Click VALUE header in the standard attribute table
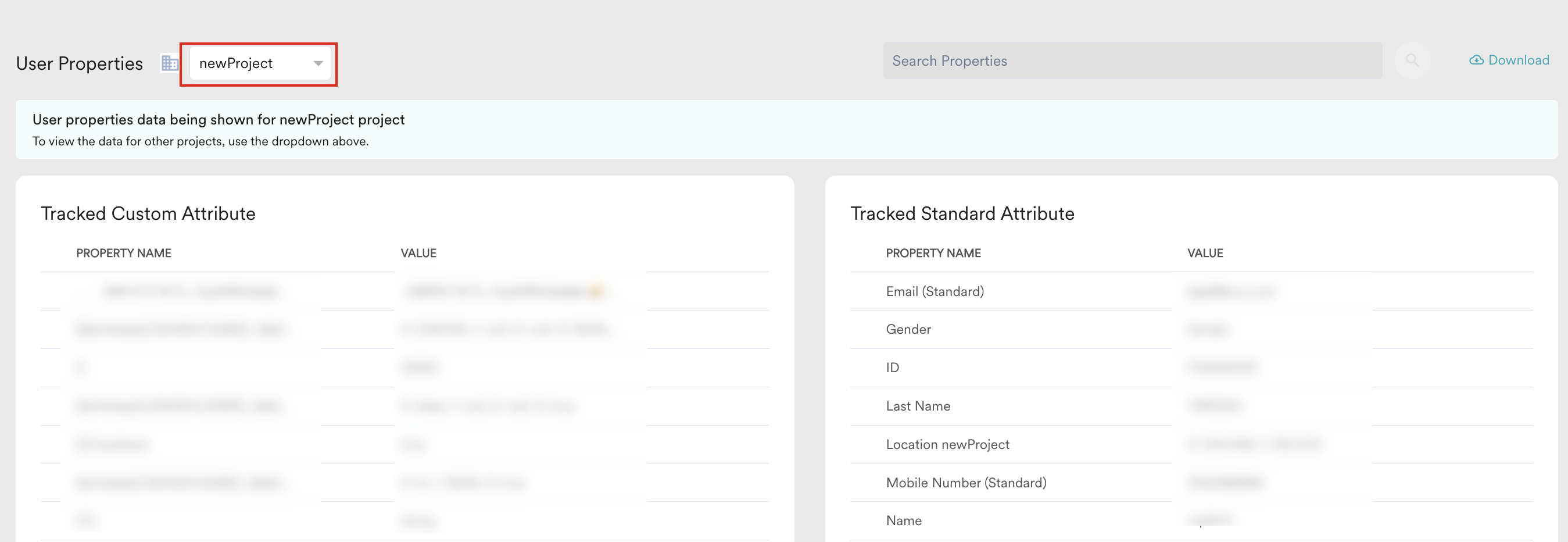 pos(1205,254)
